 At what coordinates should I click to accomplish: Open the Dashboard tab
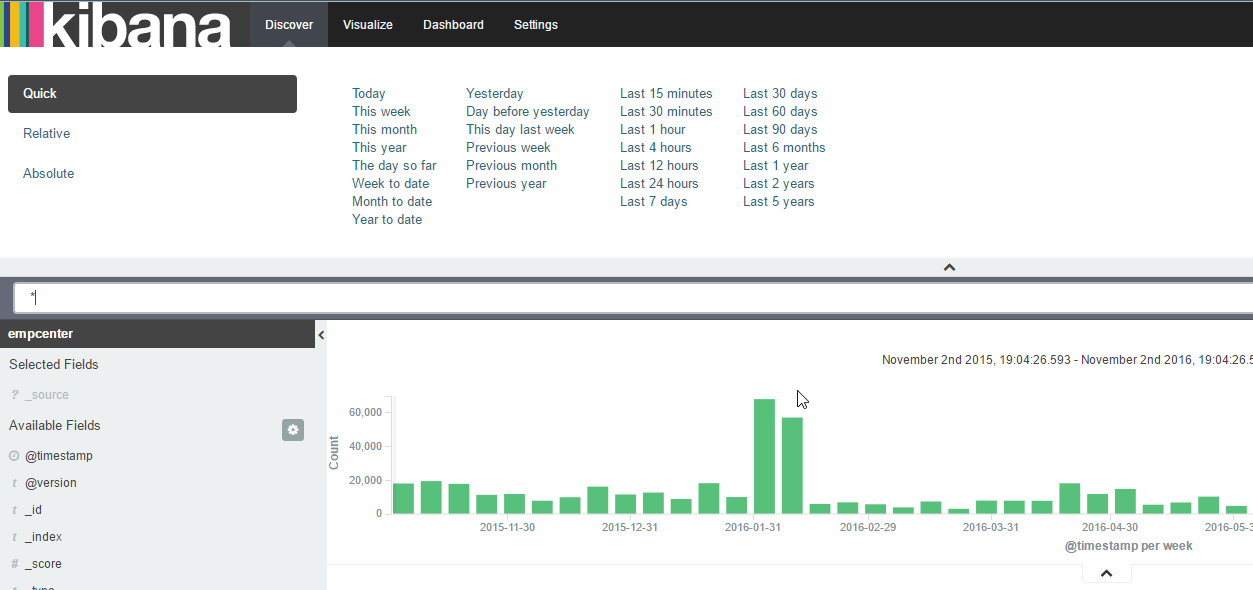pos(453,24)
